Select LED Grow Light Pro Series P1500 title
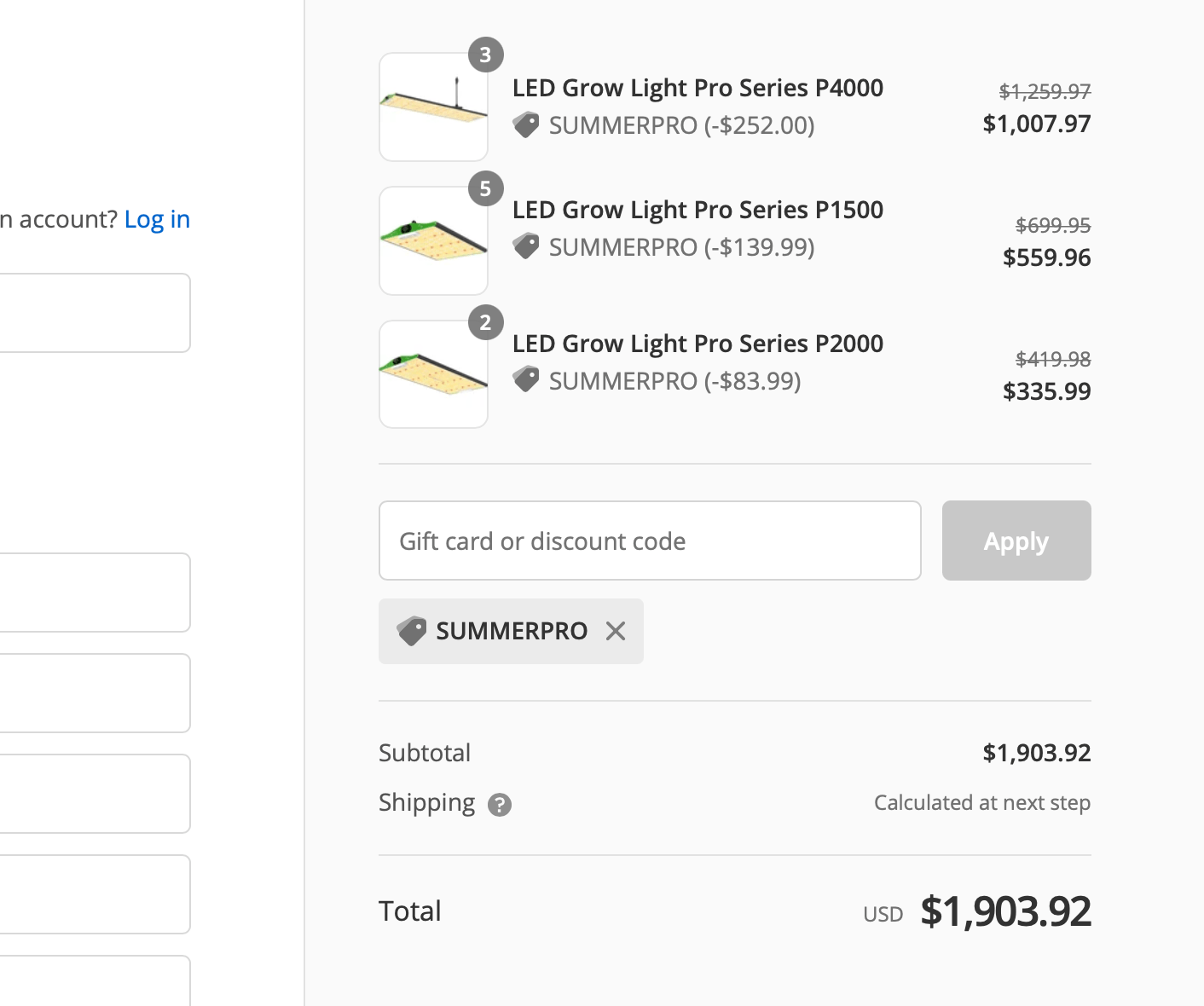The image size is (1204, 1006). pyautogui.click(x=698, y=211)
